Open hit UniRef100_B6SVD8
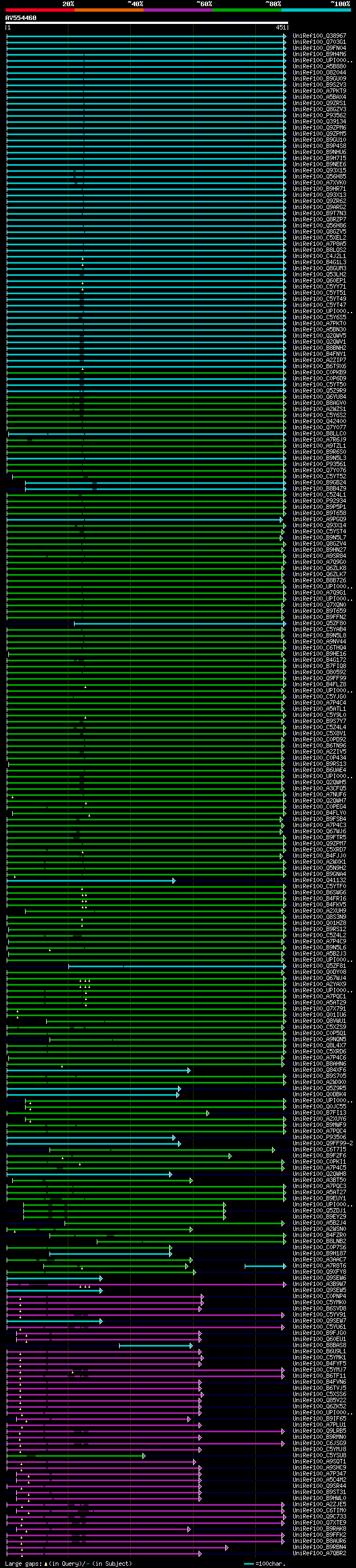 click(x=319, y=1309)
